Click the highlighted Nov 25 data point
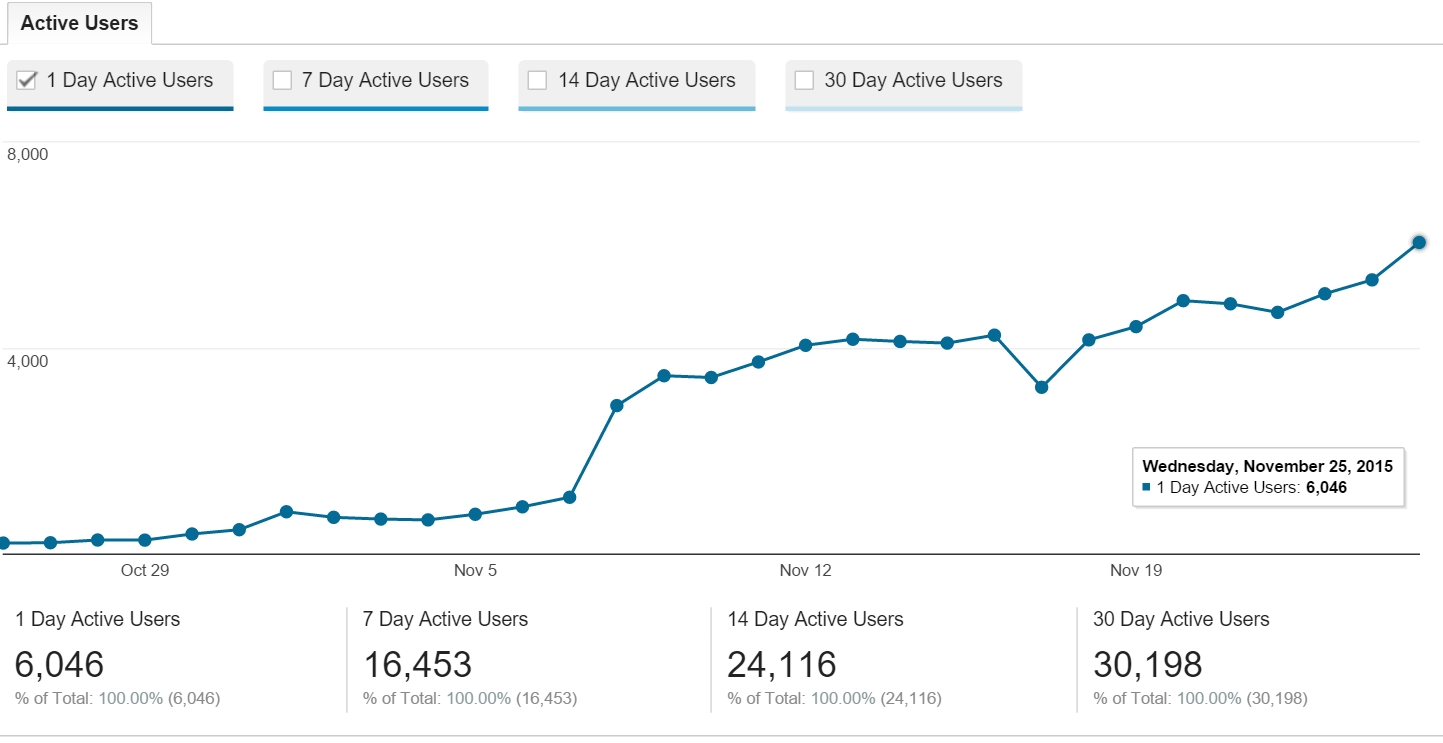The width and height of the screenshot is (1443, 743). click(x=1418, y=242)
